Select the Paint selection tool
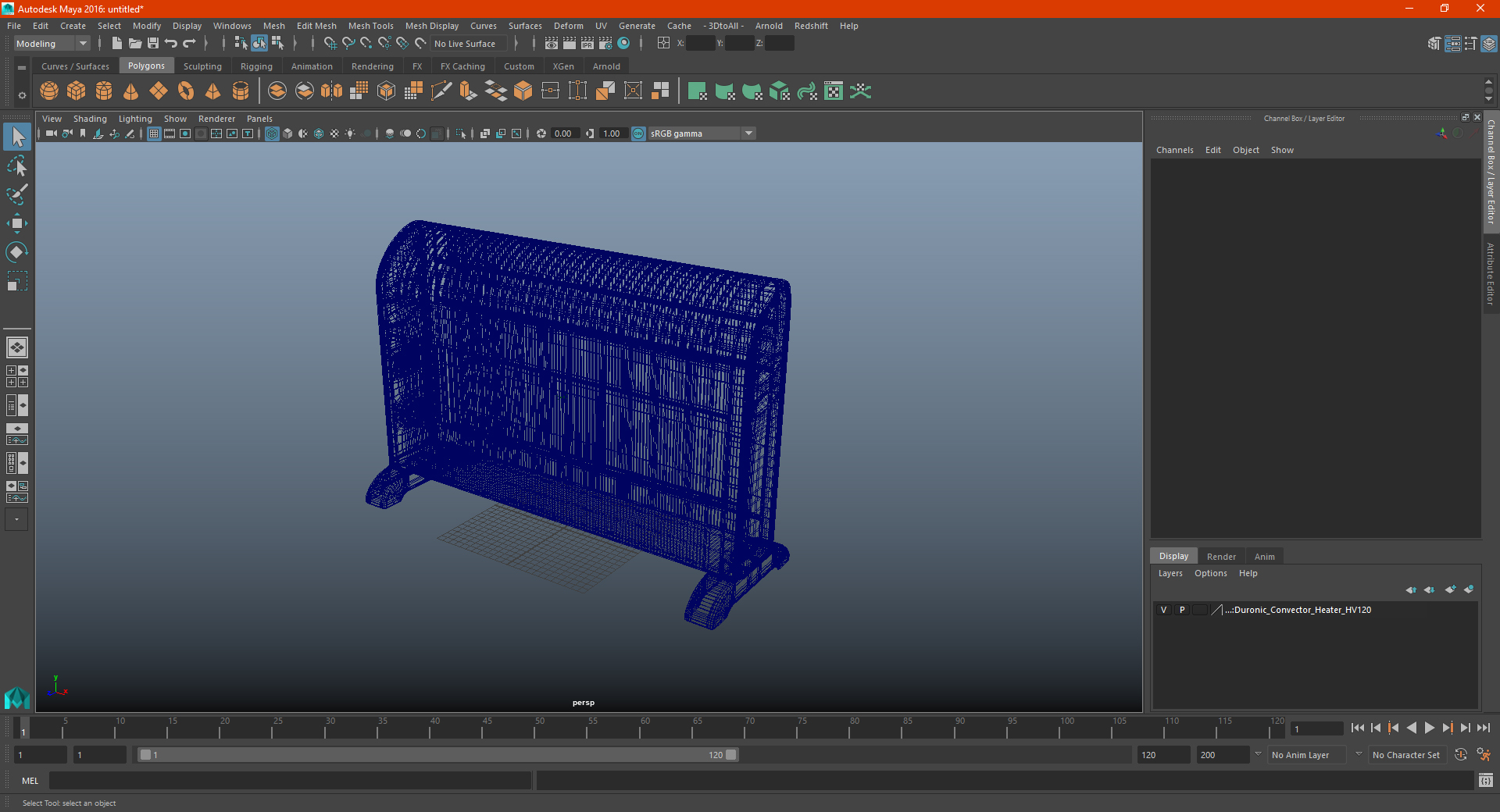This screenshot has width=1500, height=812. point(17,194)
